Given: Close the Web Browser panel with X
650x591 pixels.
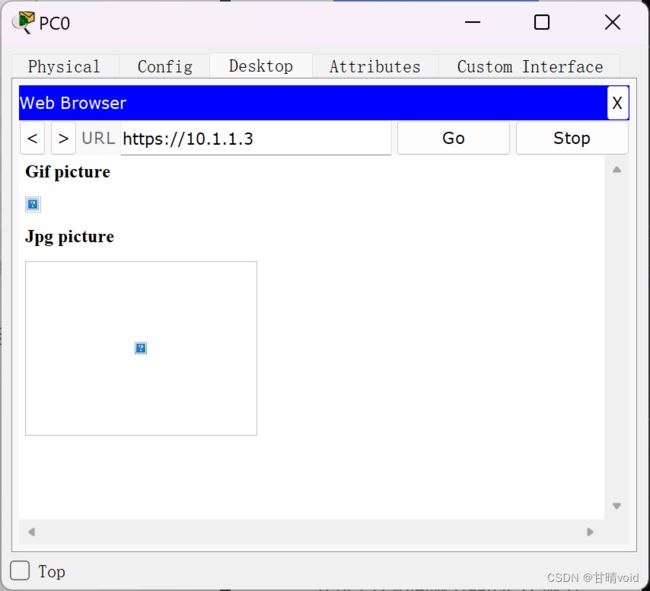Looking at the screenshot, I should point(617,103).
